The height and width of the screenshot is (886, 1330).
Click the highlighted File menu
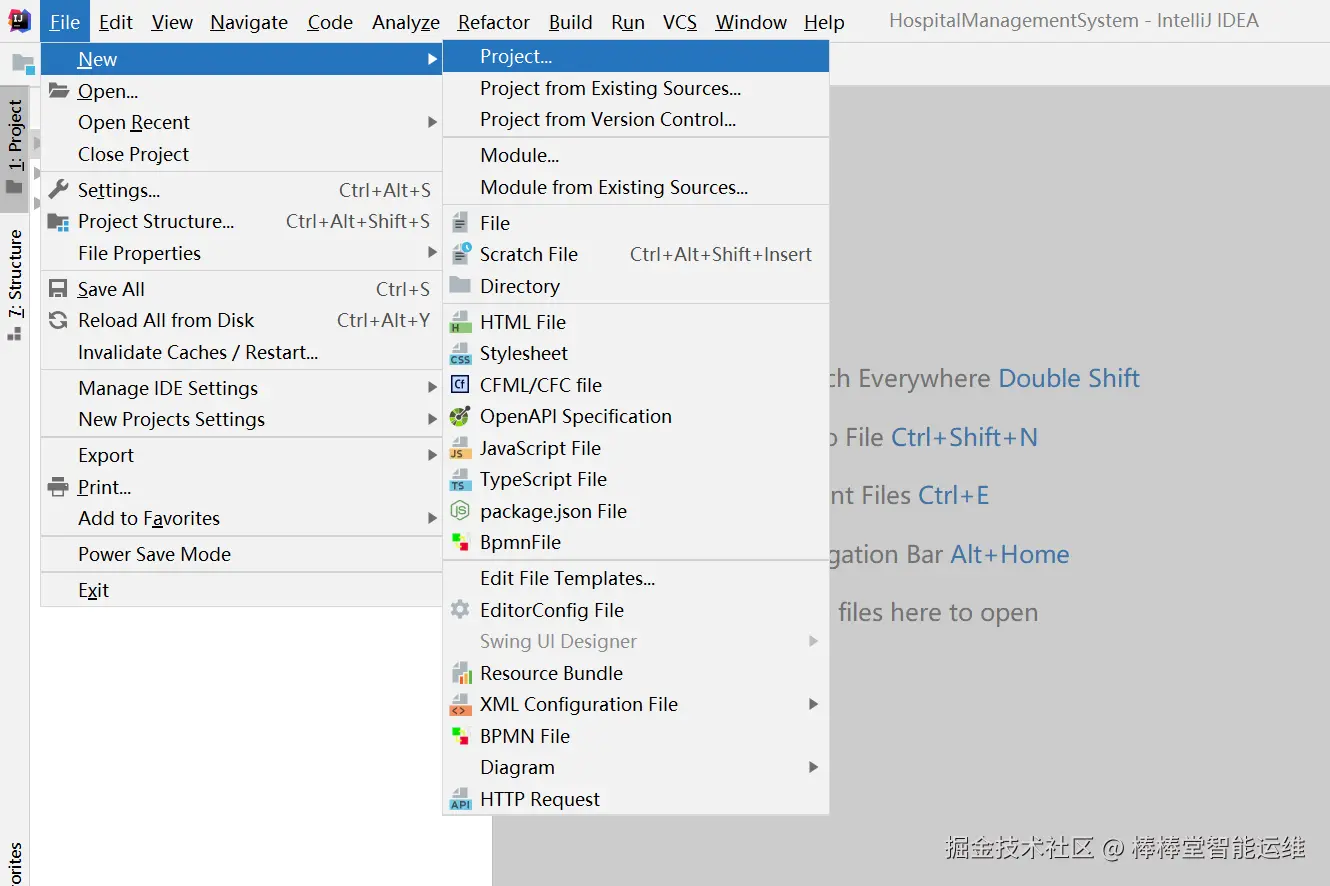65,22
